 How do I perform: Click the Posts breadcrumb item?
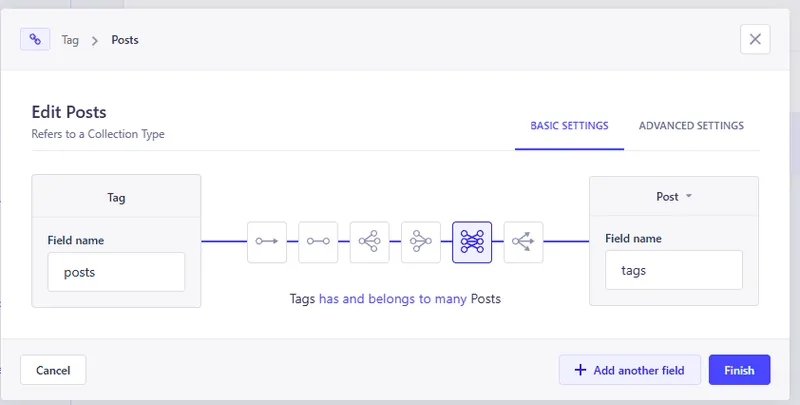click(x=125, y=41)
